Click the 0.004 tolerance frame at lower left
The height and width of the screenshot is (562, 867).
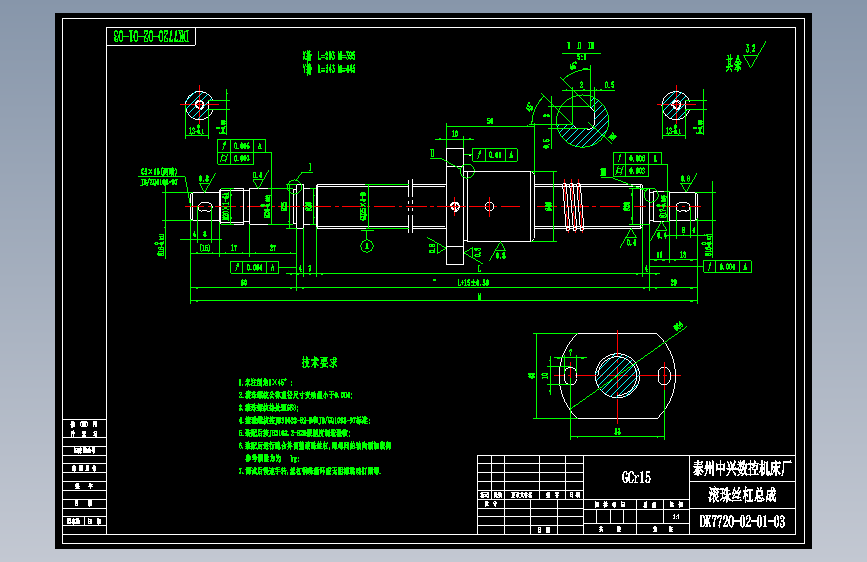pos(254,268)
